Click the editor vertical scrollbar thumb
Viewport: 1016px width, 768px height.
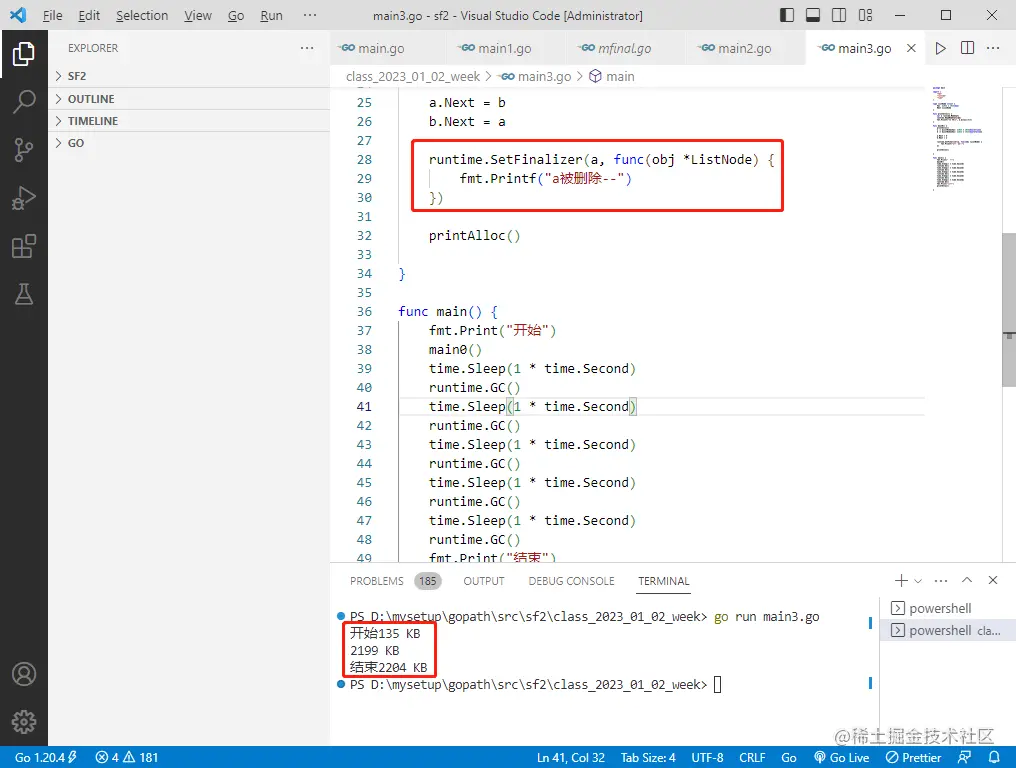[x=1009, y=310]
